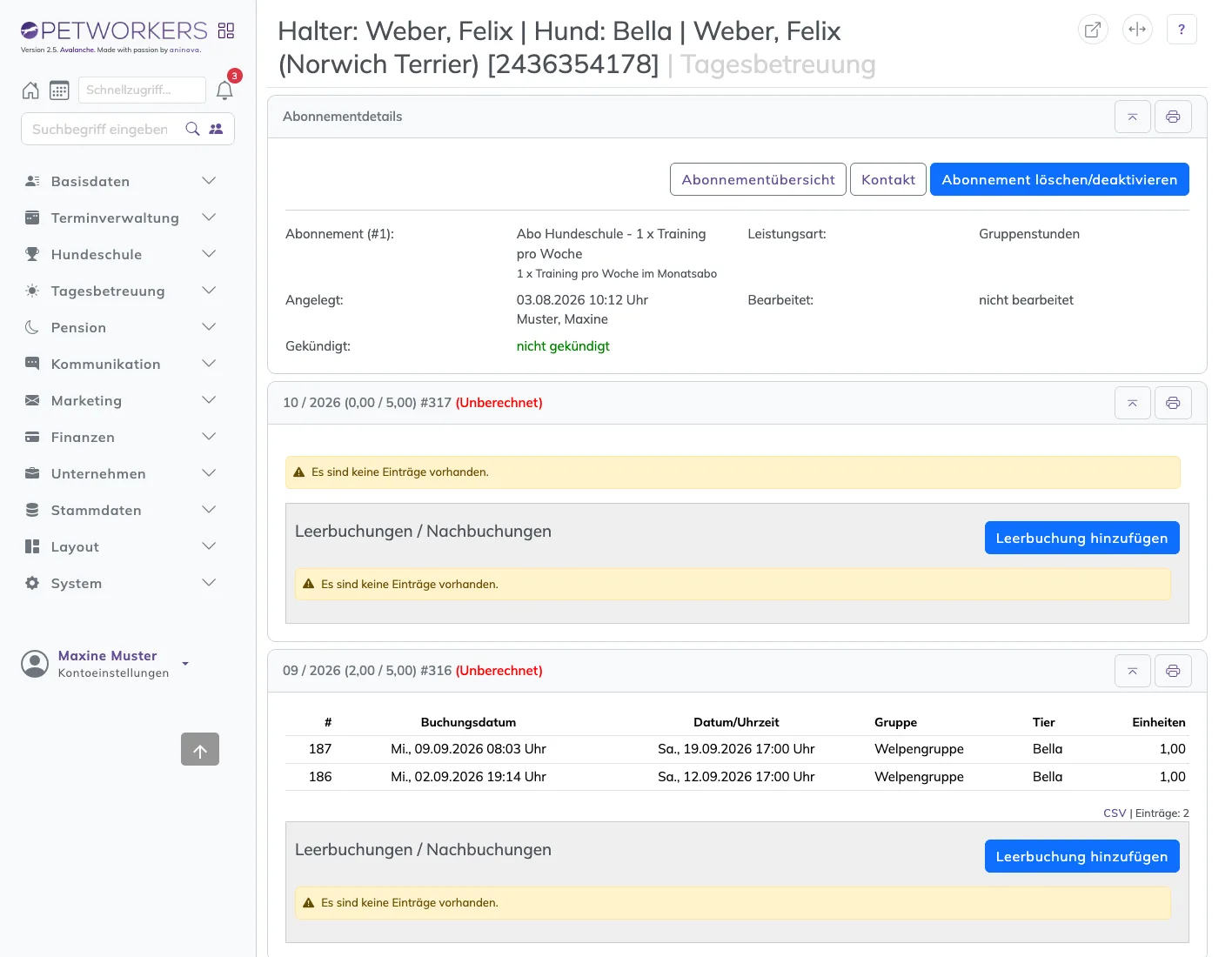This screenshot has width=1232, height=957.
Task: Open the home dashboard icon
Action: coord(30,90)
